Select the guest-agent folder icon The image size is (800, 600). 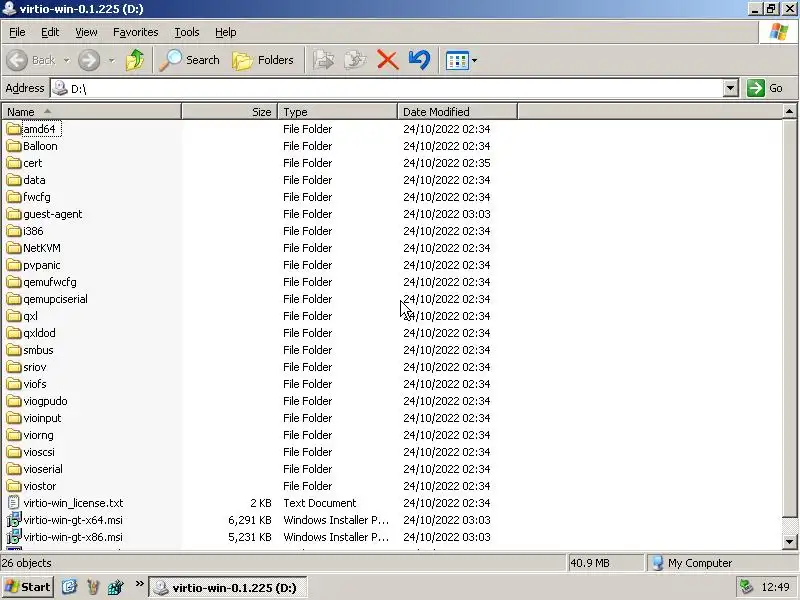pos(14,214)
